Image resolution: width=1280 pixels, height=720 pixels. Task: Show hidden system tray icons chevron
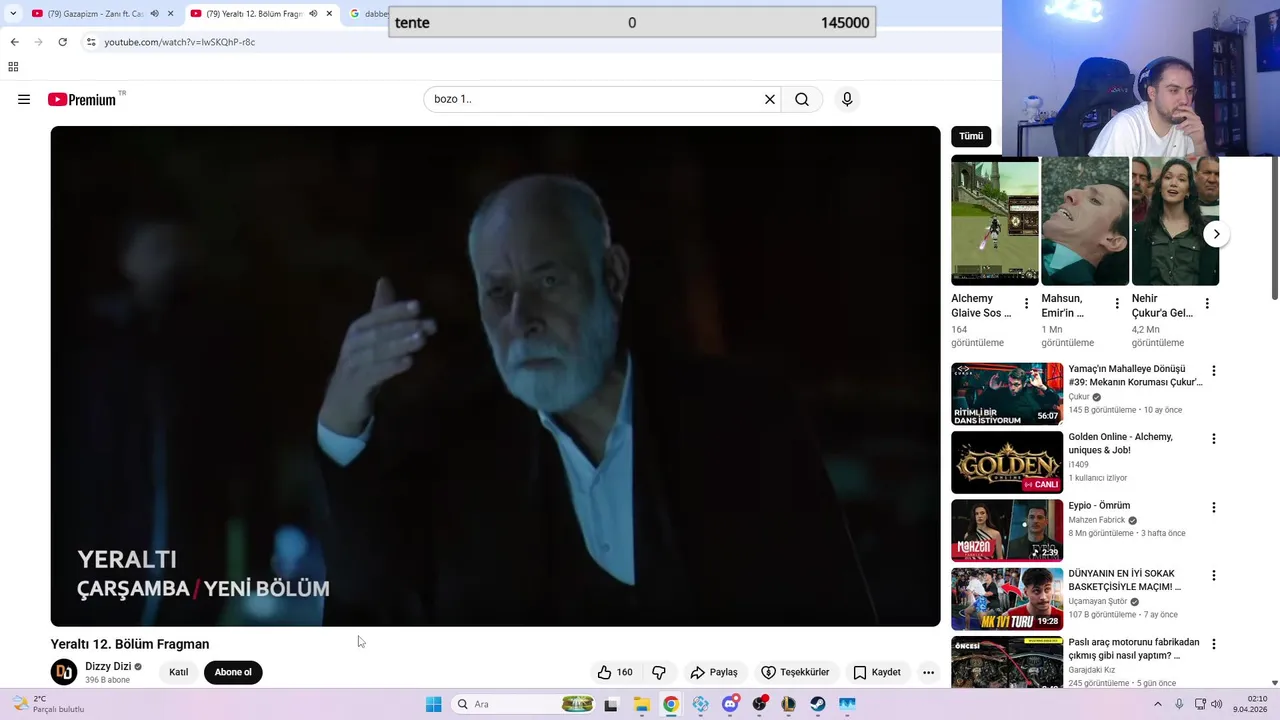tap(1158, 704)
